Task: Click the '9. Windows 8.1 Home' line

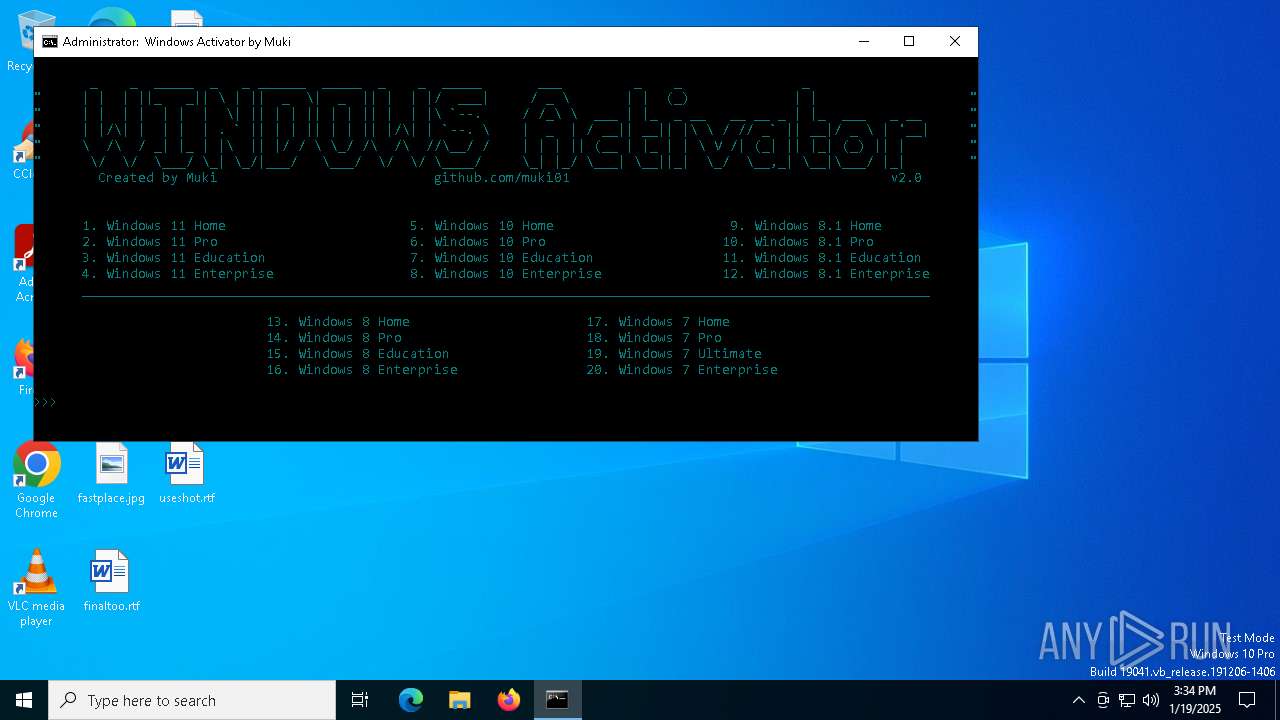Action: 806,226
